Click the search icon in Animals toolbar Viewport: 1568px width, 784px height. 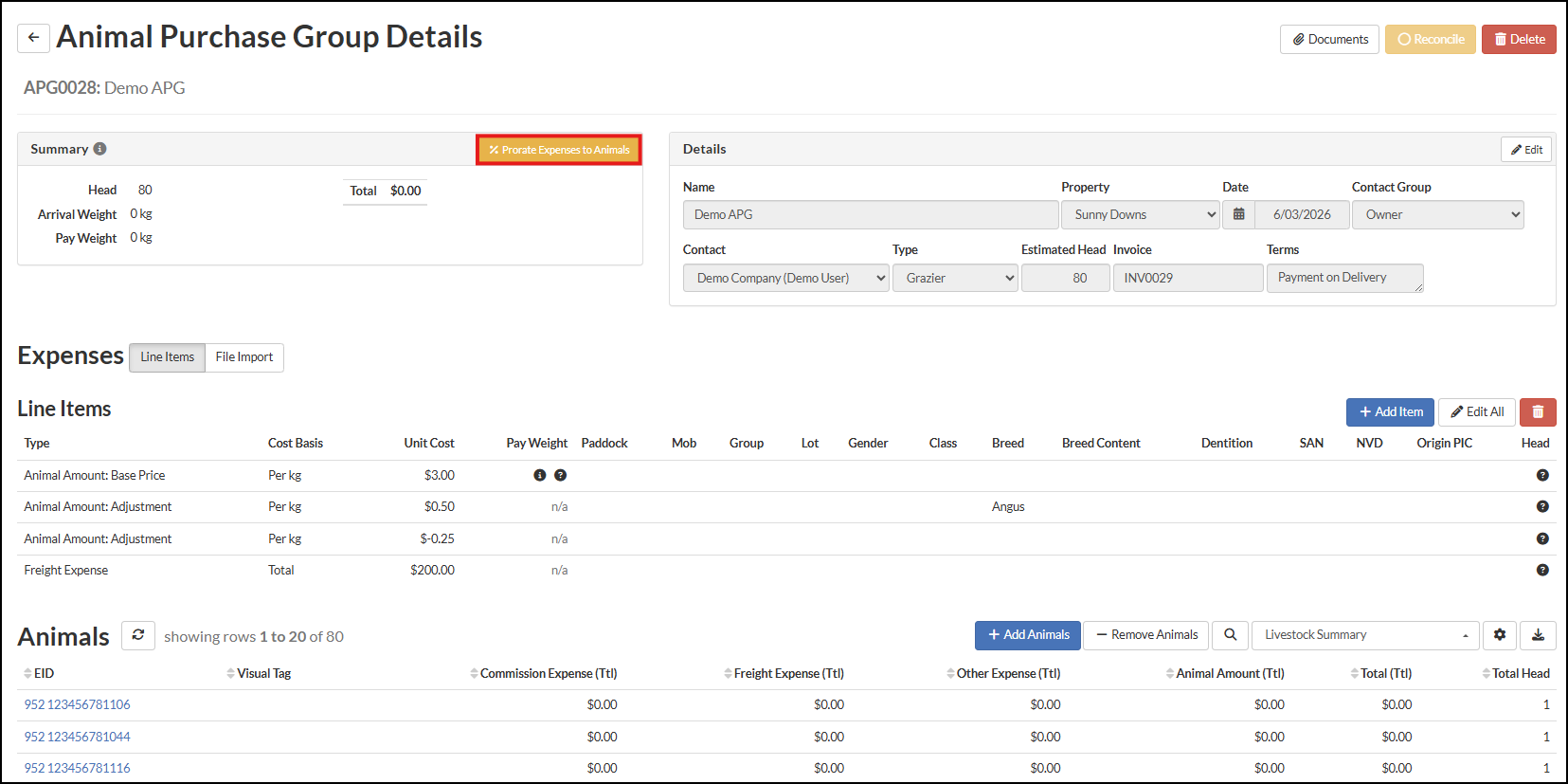(1230, 635)
